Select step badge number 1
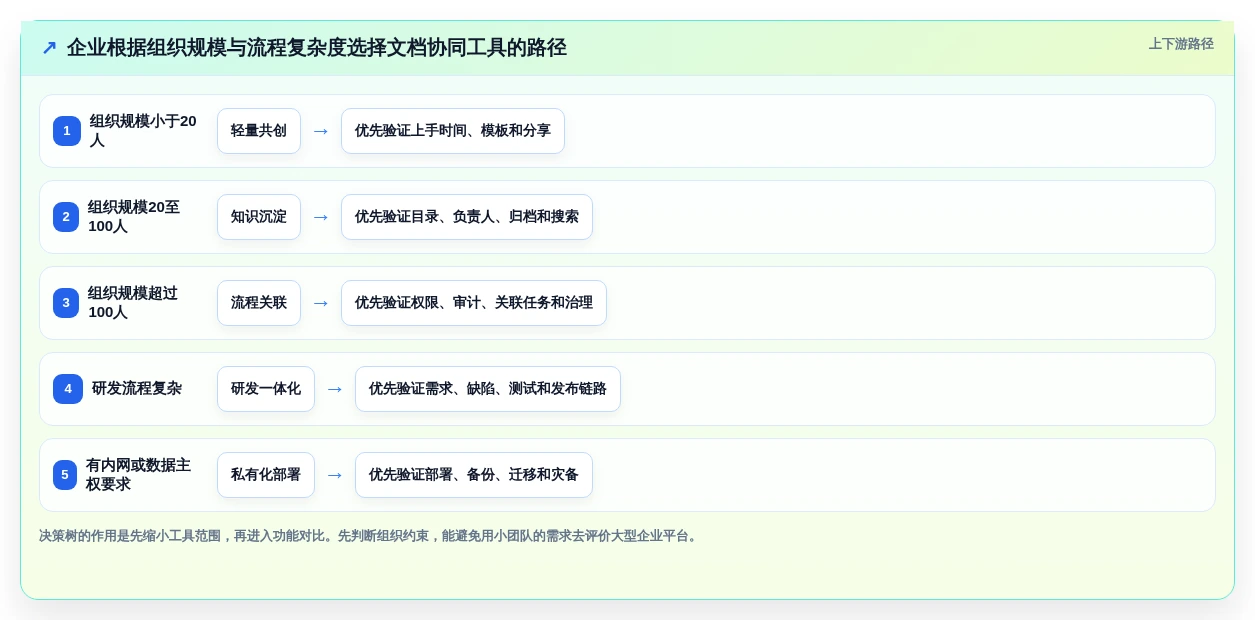Screen dimensions: 1255x620 pos(67,131)
